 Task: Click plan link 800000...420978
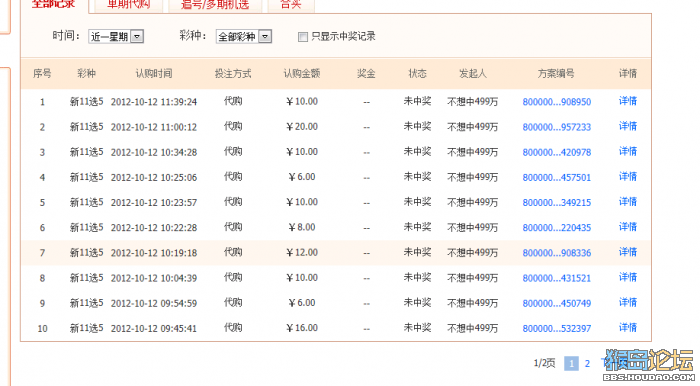click(557, 152)
